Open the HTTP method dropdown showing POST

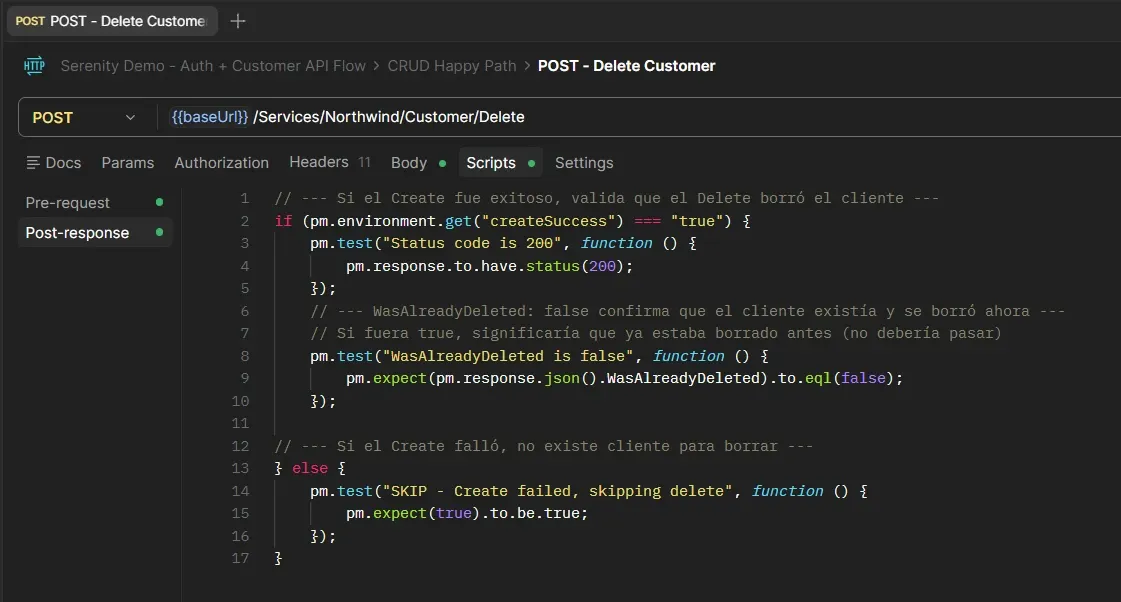tap(85, 116)
